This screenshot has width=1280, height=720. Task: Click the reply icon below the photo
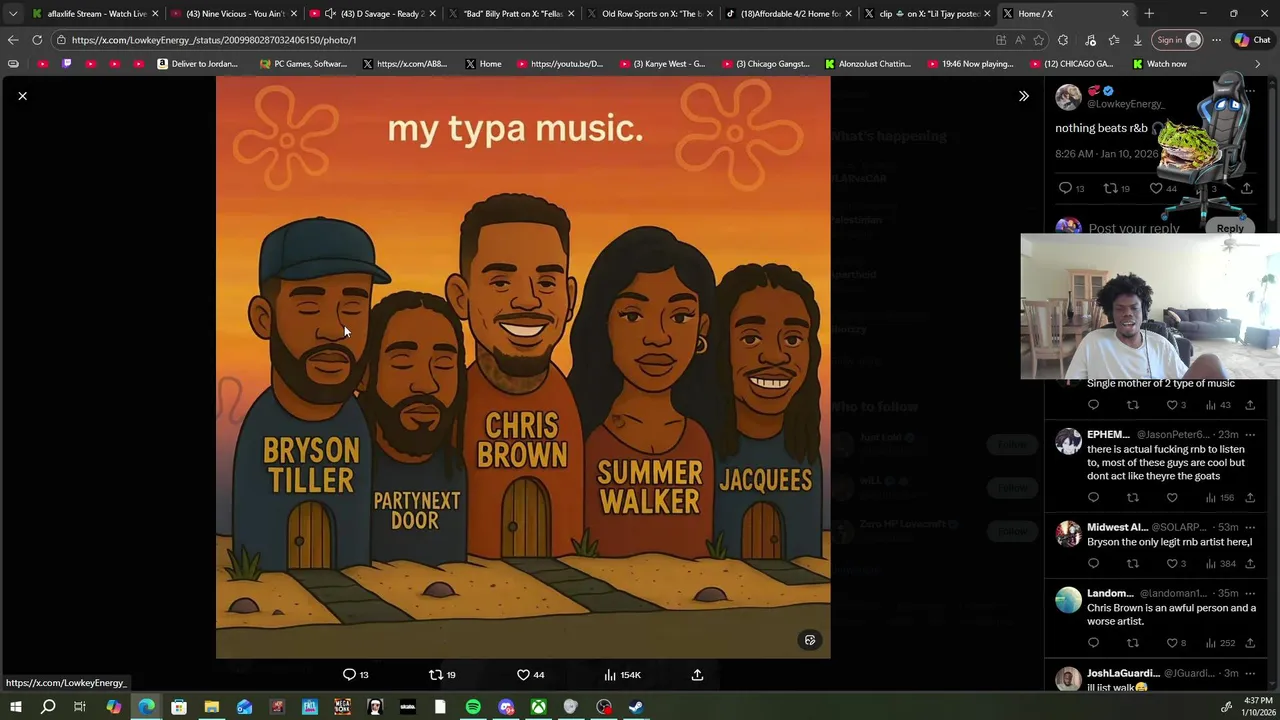pos(349,675)
